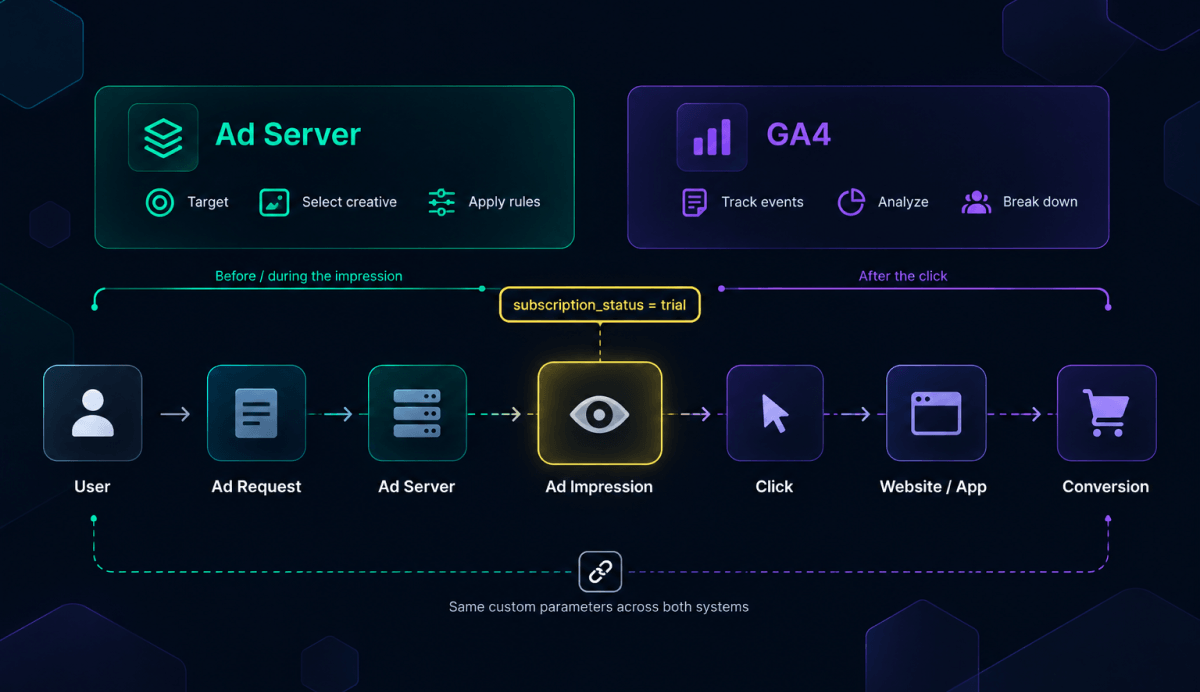Click the Ad Server rack icon tile
Image resolution: width=1200 pixels, height=692 pixels.
(x=417, y=413)
